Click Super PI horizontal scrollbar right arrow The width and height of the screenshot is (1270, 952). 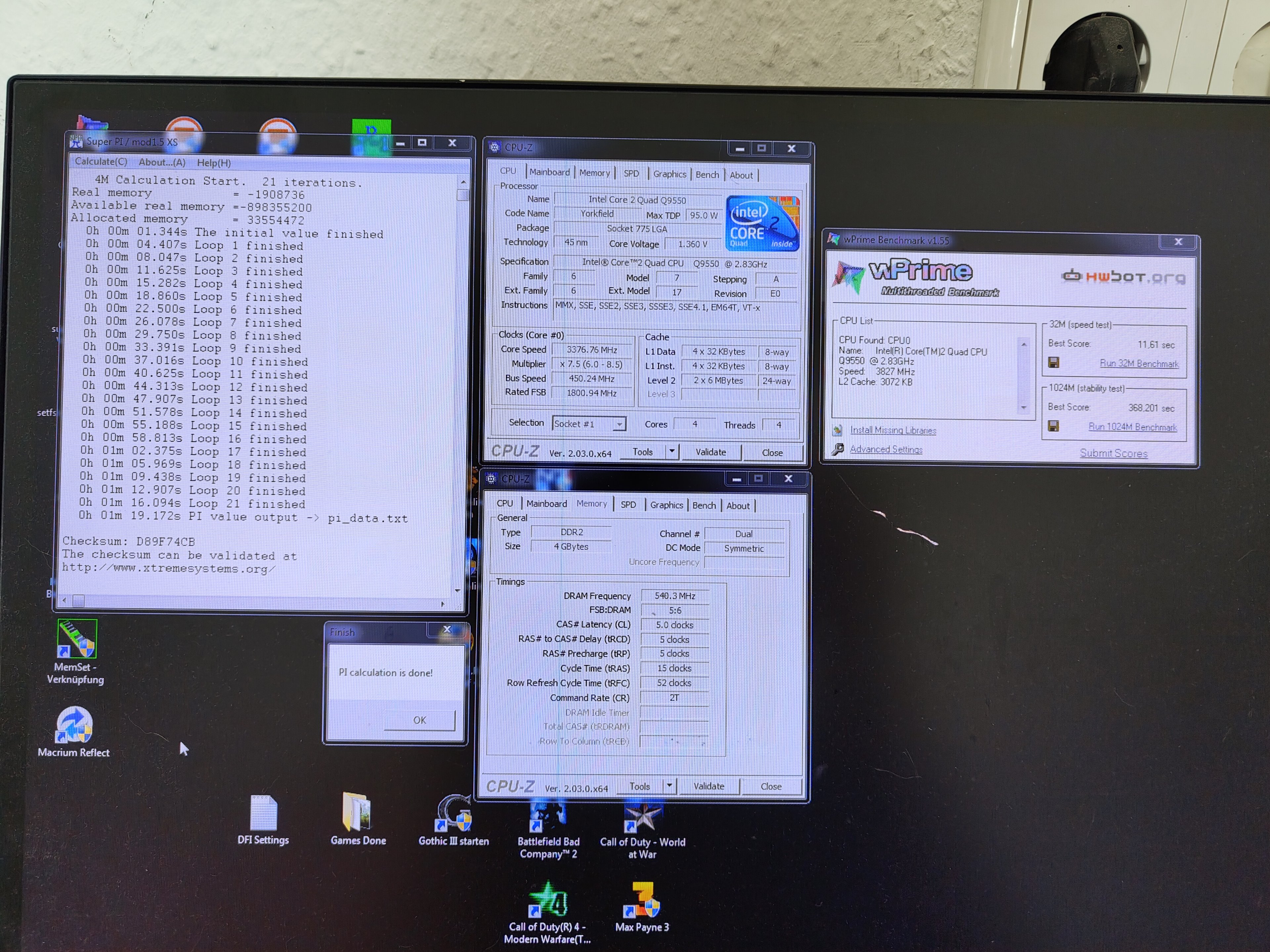point(443,604)
